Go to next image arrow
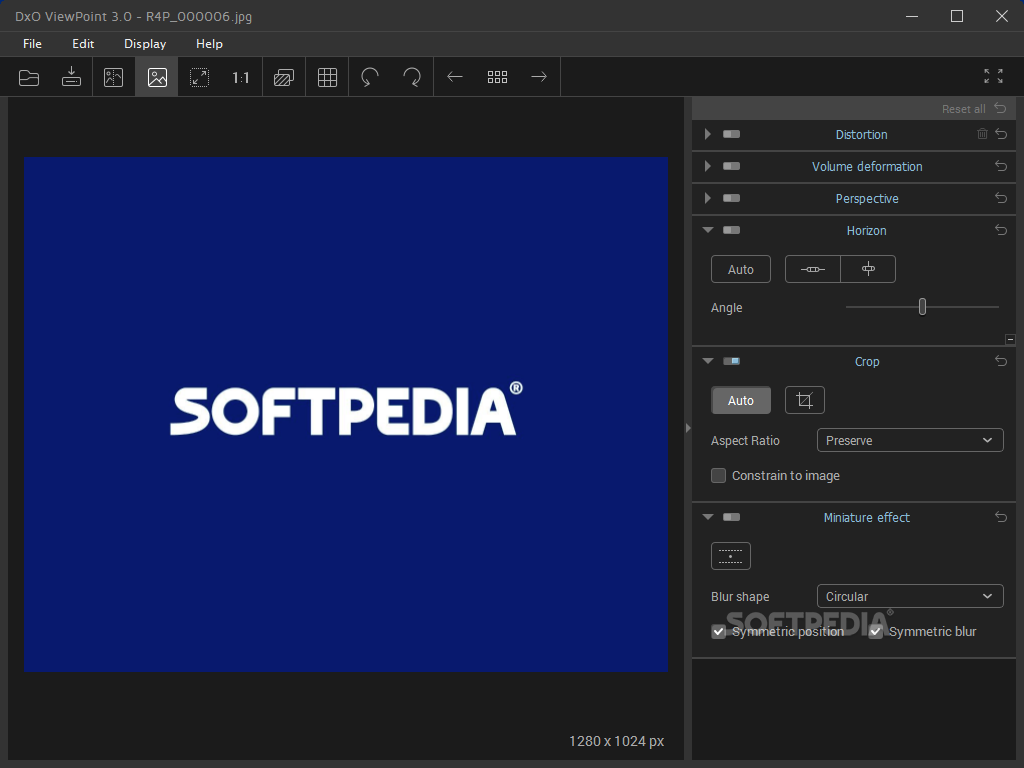Viewport: 1024px width, 768px height. tap(539, 77)
